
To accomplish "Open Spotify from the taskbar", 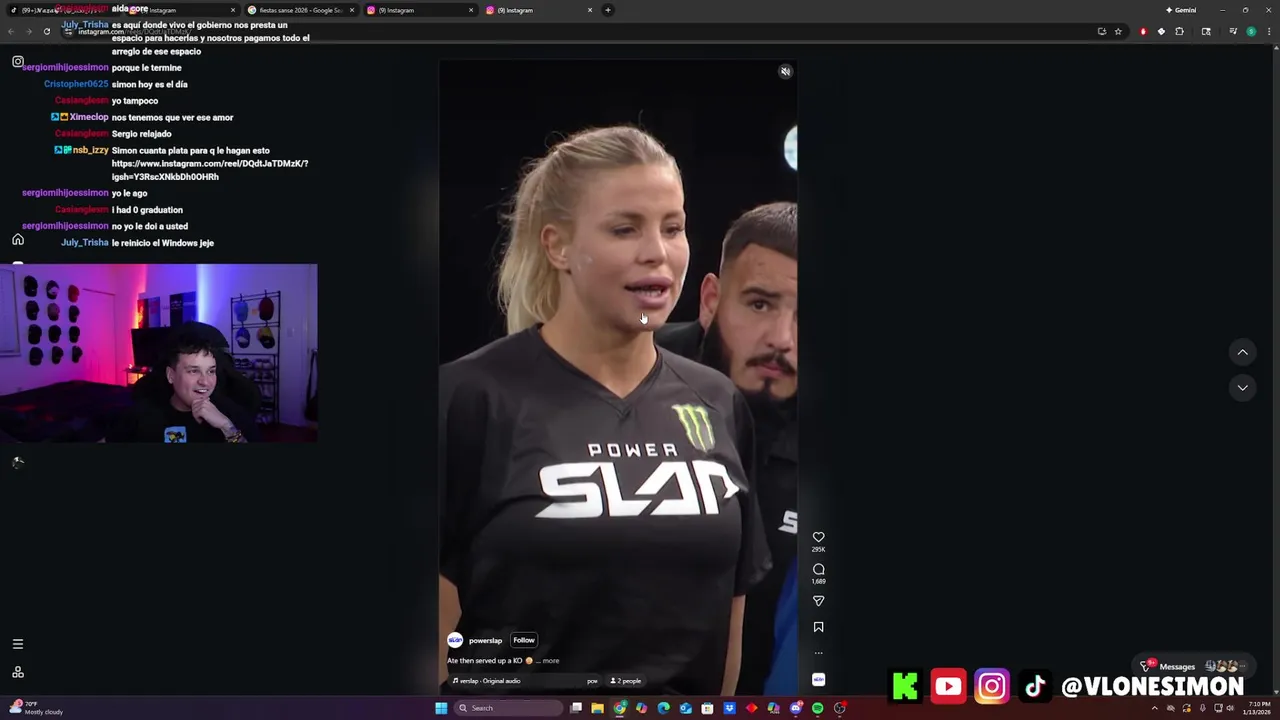I will point(817,708).
